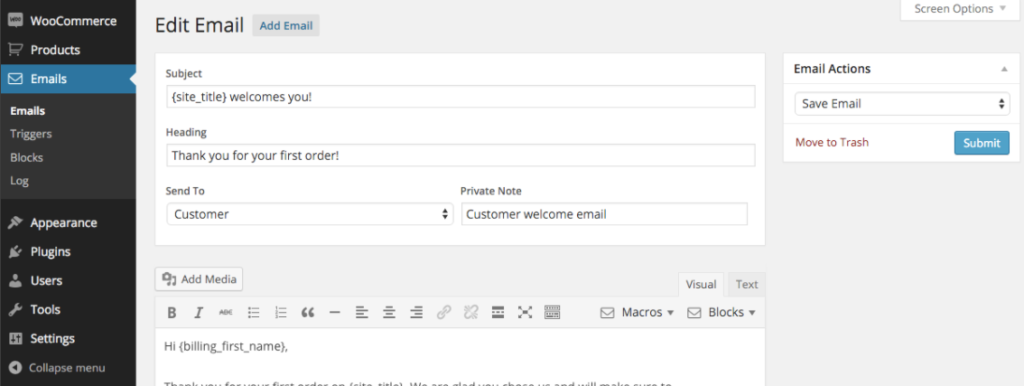Collapse the Email Actions panel
This screenshot has width=1024, height=386.
point(1004,69)
